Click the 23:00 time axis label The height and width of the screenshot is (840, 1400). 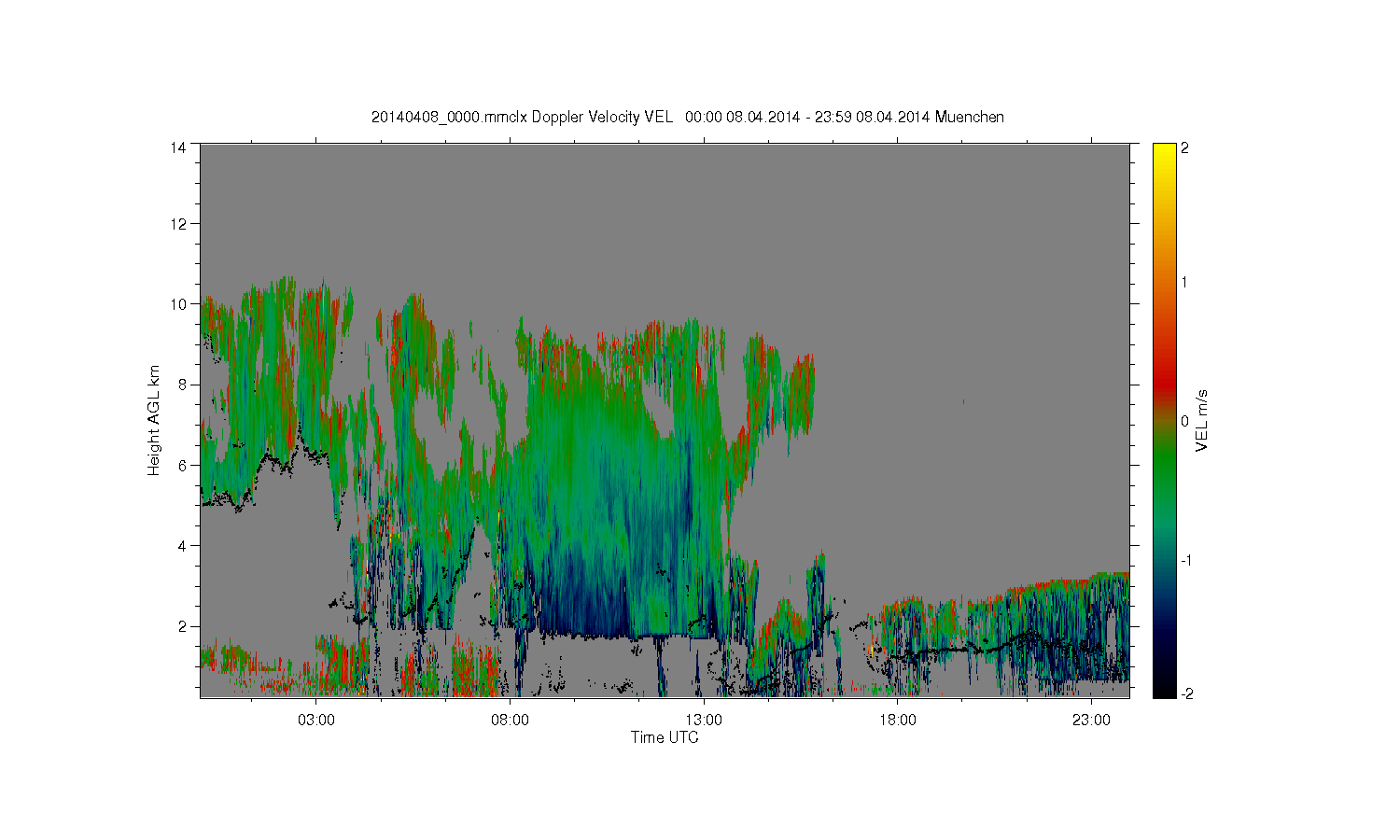click(1091, 720)
